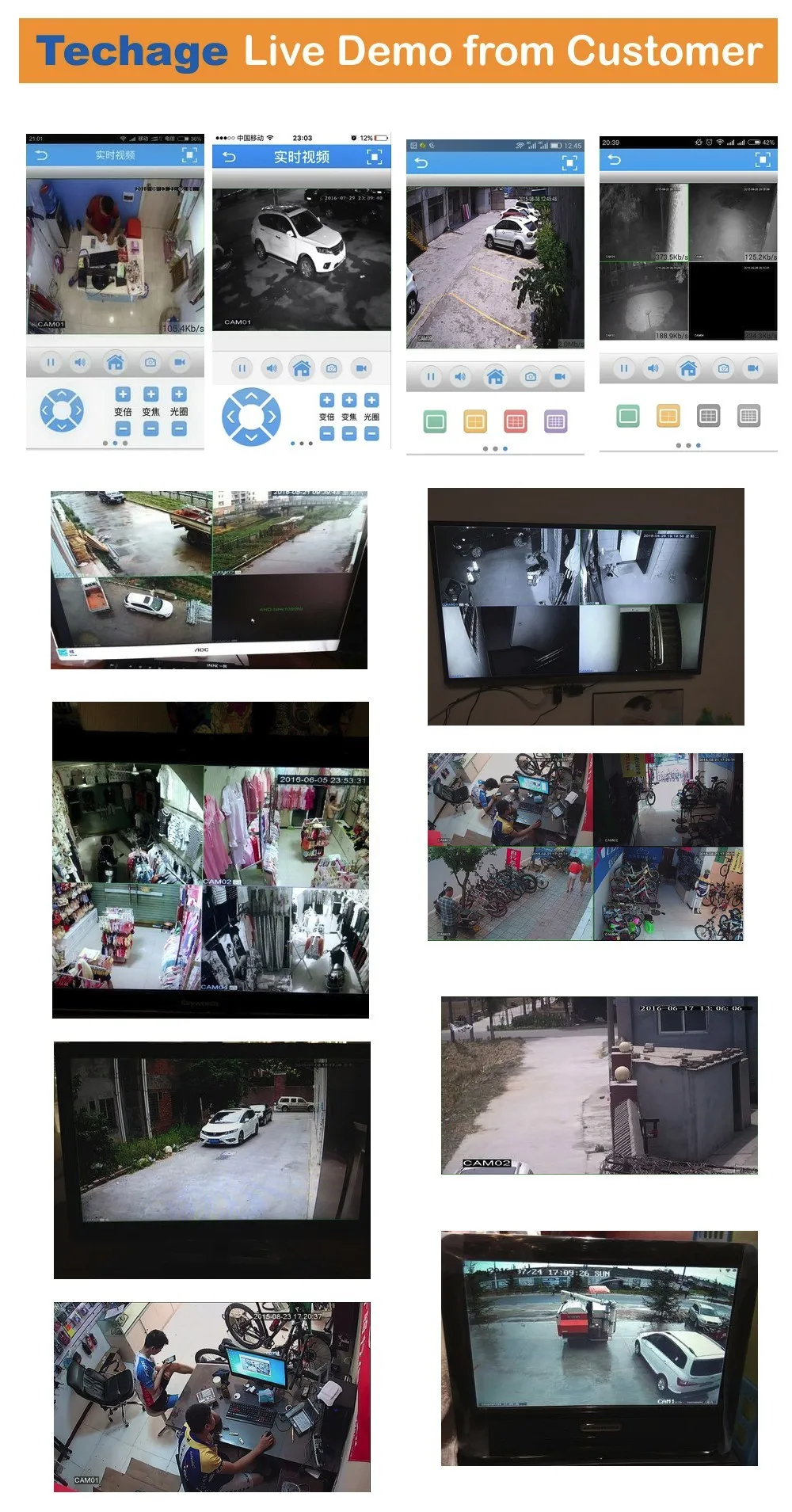Tap the minus button below 光圈 on office phone
The height and width of the screenshot is (1512, 792).
[x=179, y=429]
